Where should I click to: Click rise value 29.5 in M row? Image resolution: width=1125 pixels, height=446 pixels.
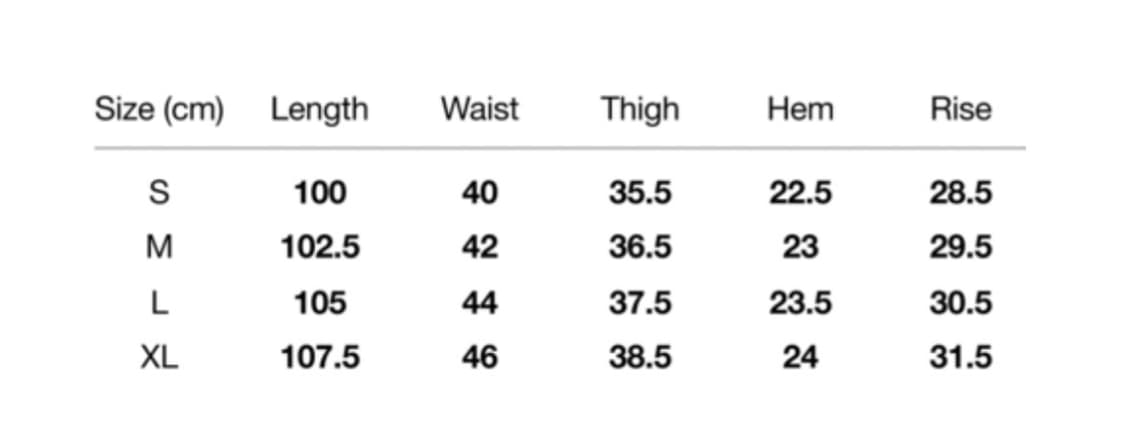coord(961,247)
